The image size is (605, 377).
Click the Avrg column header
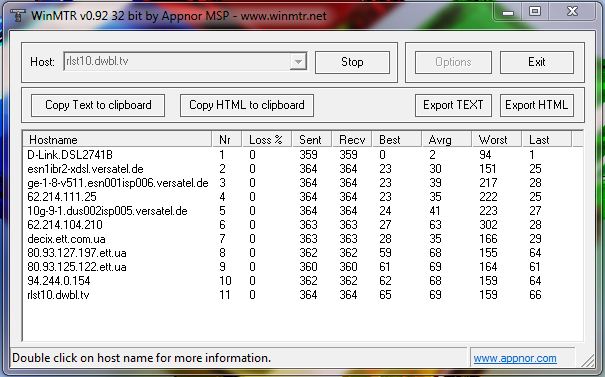[x=447, y=139]
